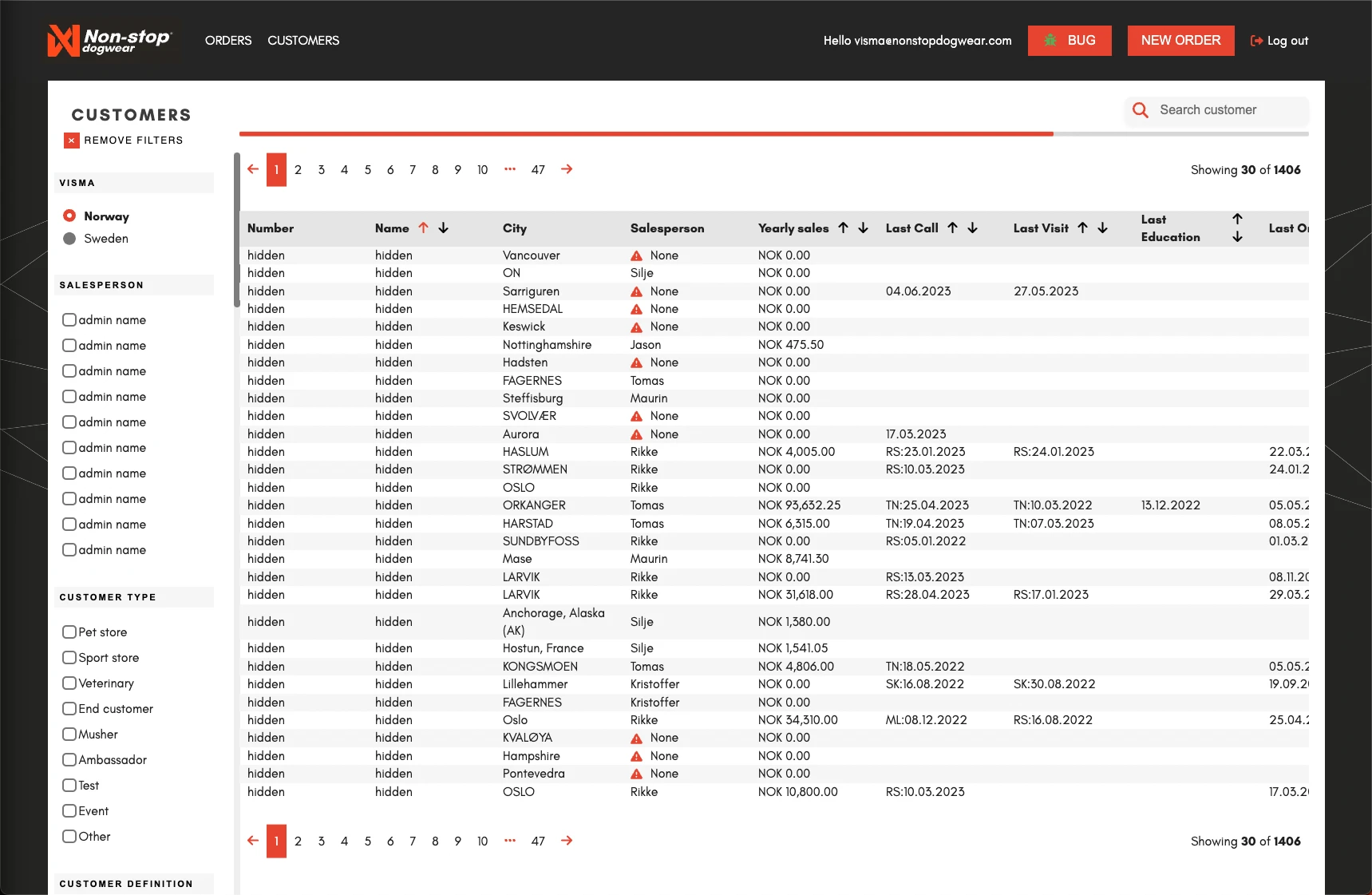The width and height of the screenshot is (1372, 895).
Task: Click the Non-stop dogwear logo
Action: [111, 40]
